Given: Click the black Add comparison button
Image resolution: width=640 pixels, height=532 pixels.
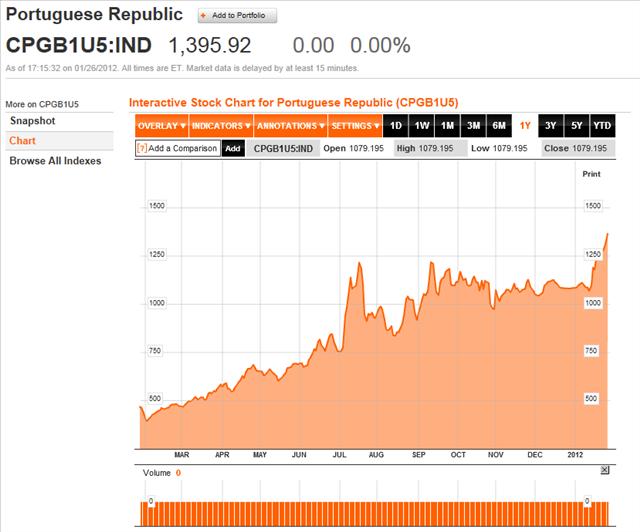Looking at the screenshot, I should coord(233,148).
